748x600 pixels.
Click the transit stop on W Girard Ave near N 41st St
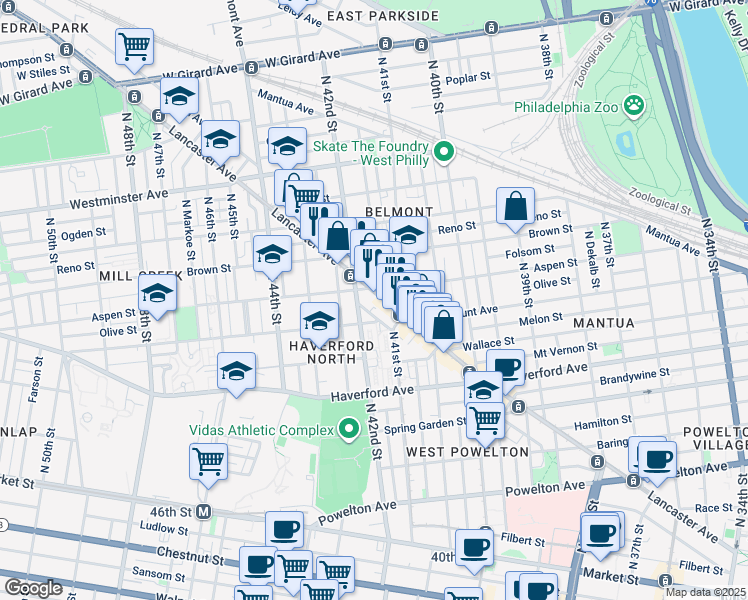(x=385, y=44)
